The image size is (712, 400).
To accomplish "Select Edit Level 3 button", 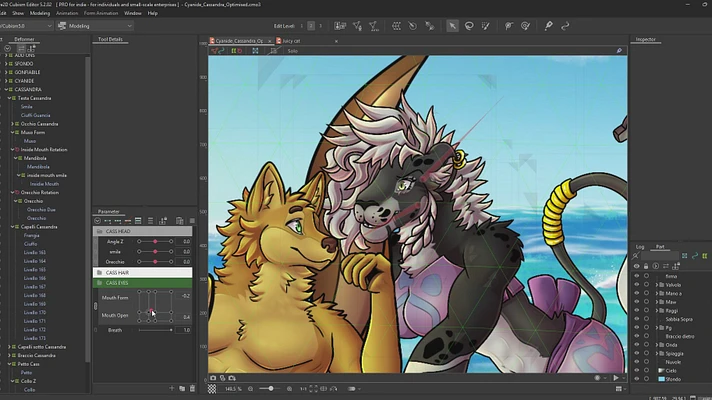I will click(320, 26).
